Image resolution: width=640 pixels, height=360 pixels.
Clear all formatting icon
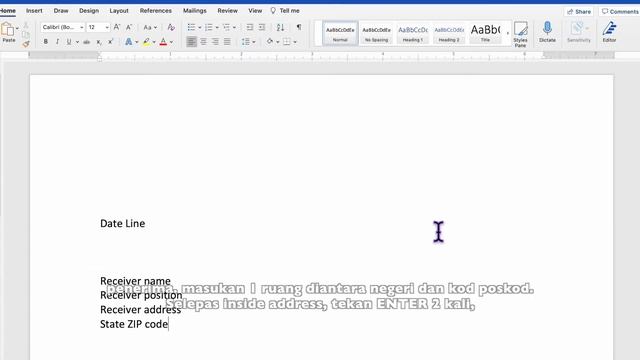coord(171,27)
